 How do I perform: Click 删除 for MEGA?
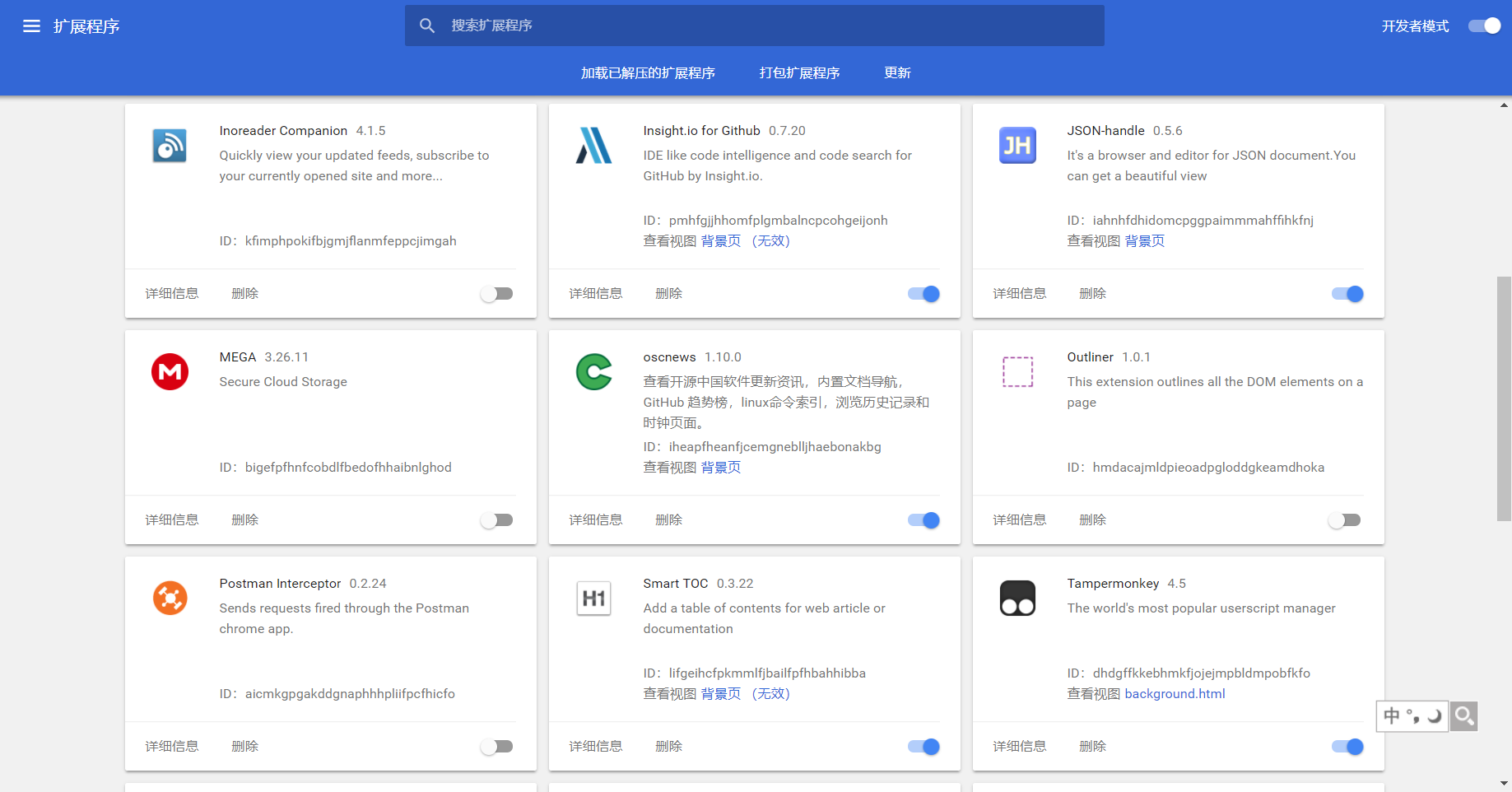[x=245, y=520]
